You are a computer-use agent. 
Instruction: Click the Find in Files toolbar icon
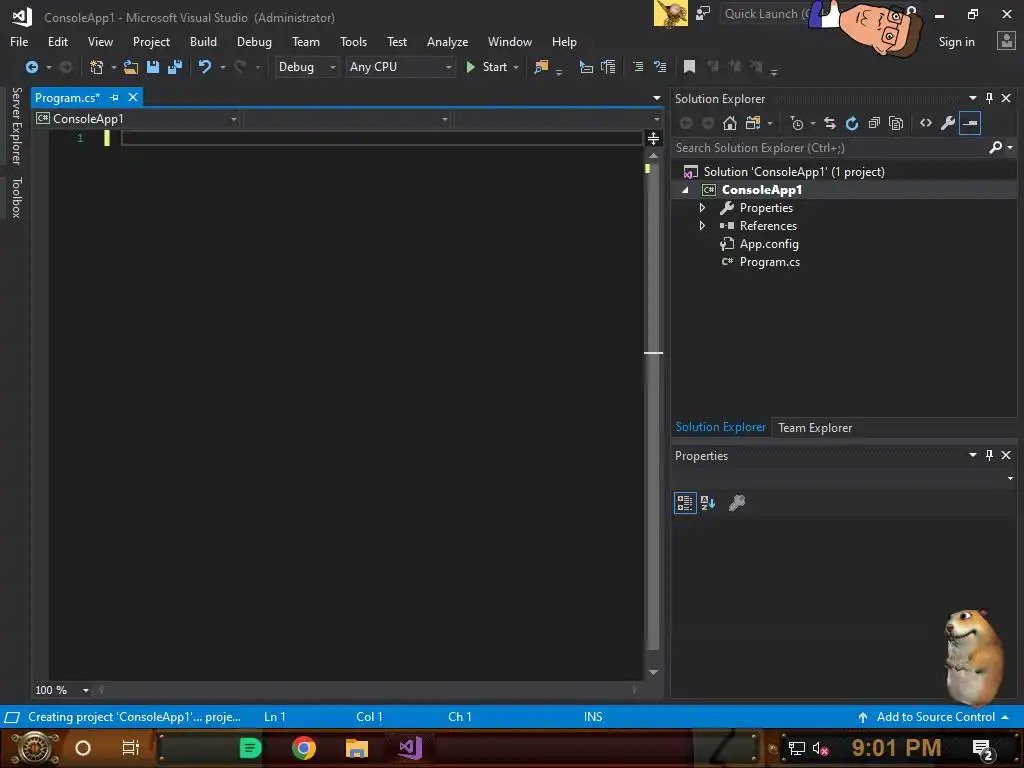(541, 67)
